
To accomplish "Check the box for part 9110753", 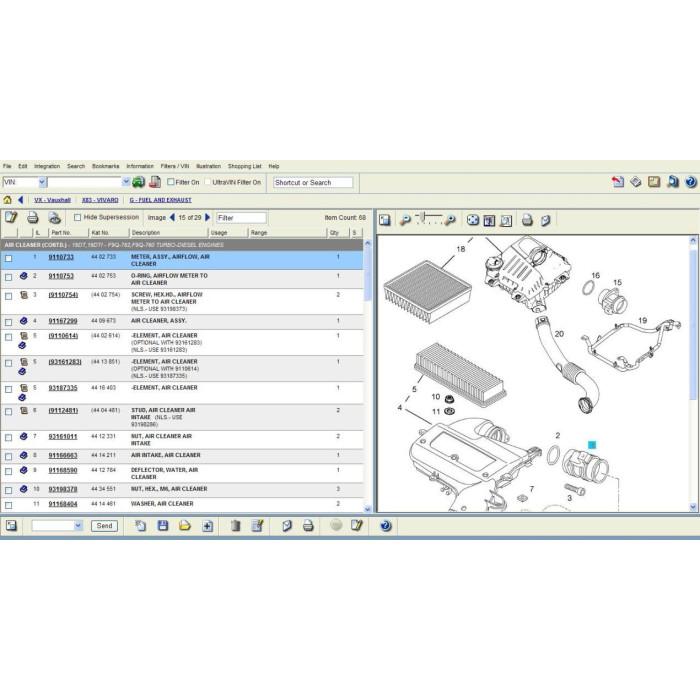I will pyautogui.click(x=8, y=277).
